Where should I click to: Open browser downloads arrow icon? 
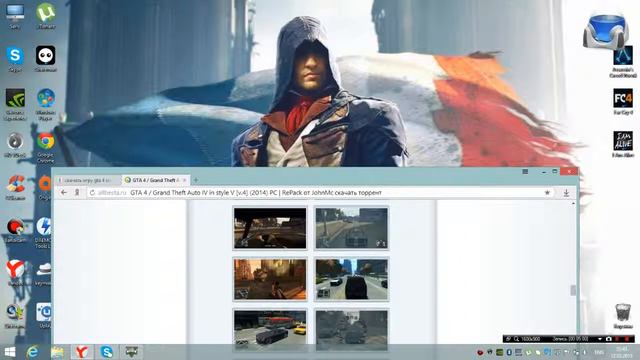pos(566,193)
